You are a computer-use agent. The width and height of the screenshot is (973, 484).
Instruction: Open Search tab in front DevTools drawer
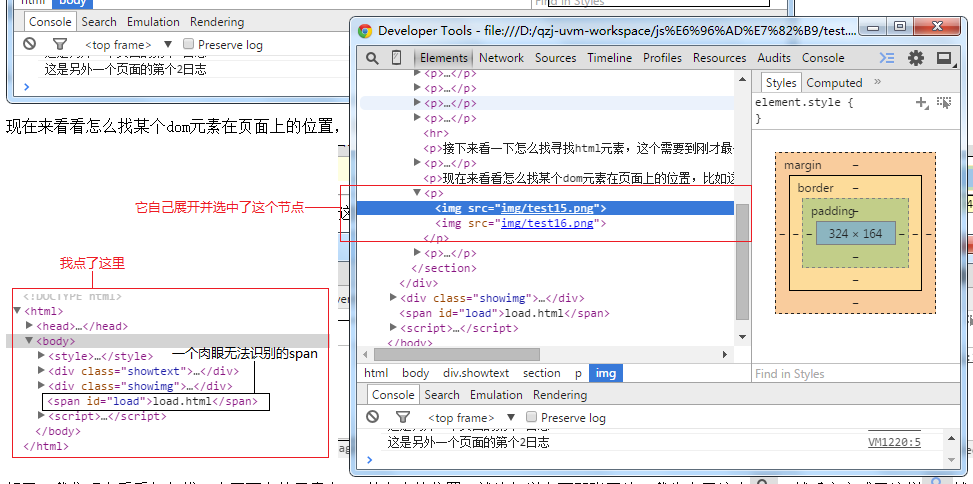(x=442, y=395)
